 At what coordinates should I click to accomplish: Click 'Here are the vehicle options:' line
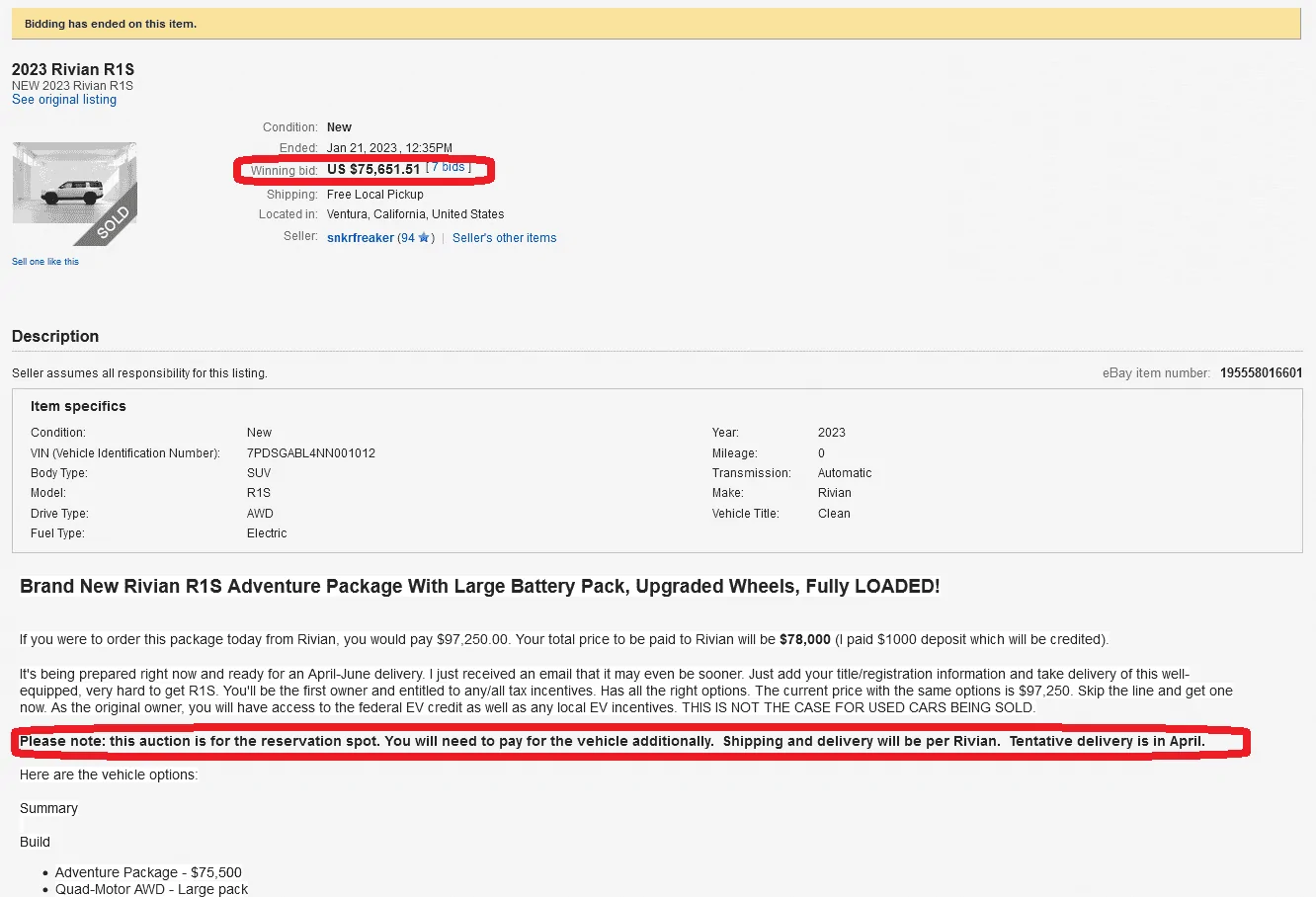(109, 775)
